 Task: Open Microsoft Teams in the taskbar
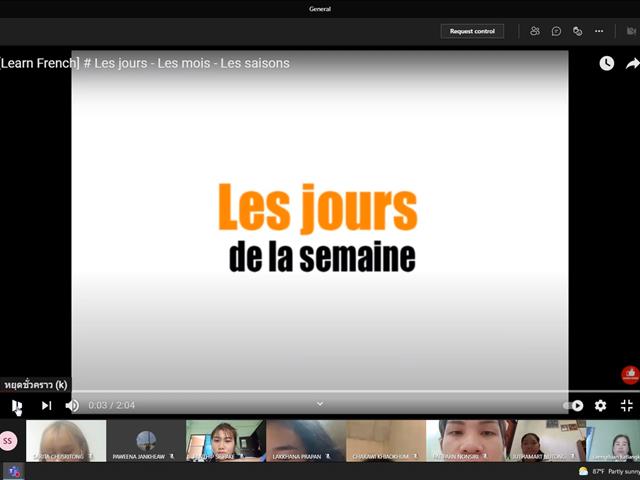13,472
